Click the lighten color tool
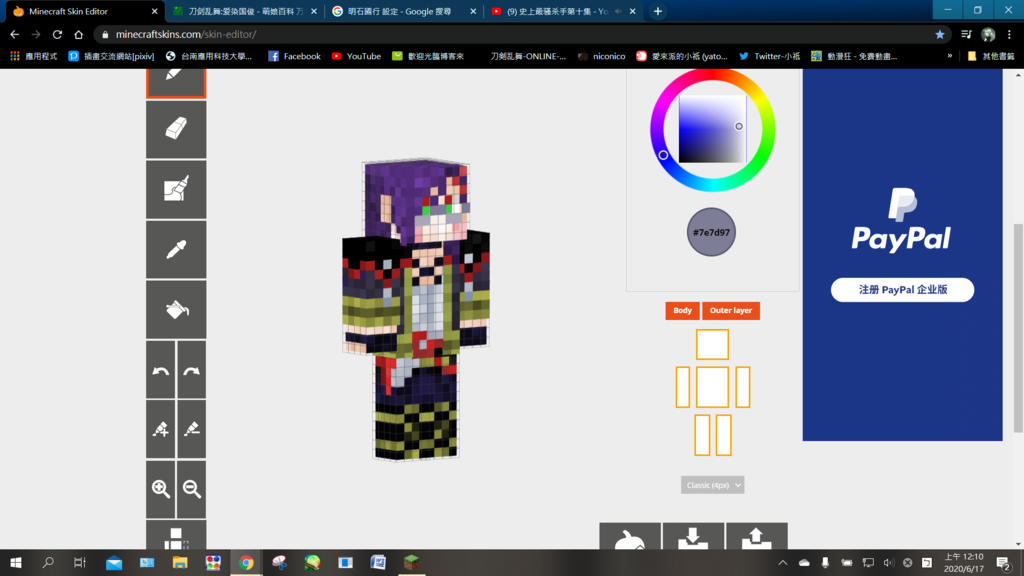This screenshot has width=1024, height=576. 161,429
